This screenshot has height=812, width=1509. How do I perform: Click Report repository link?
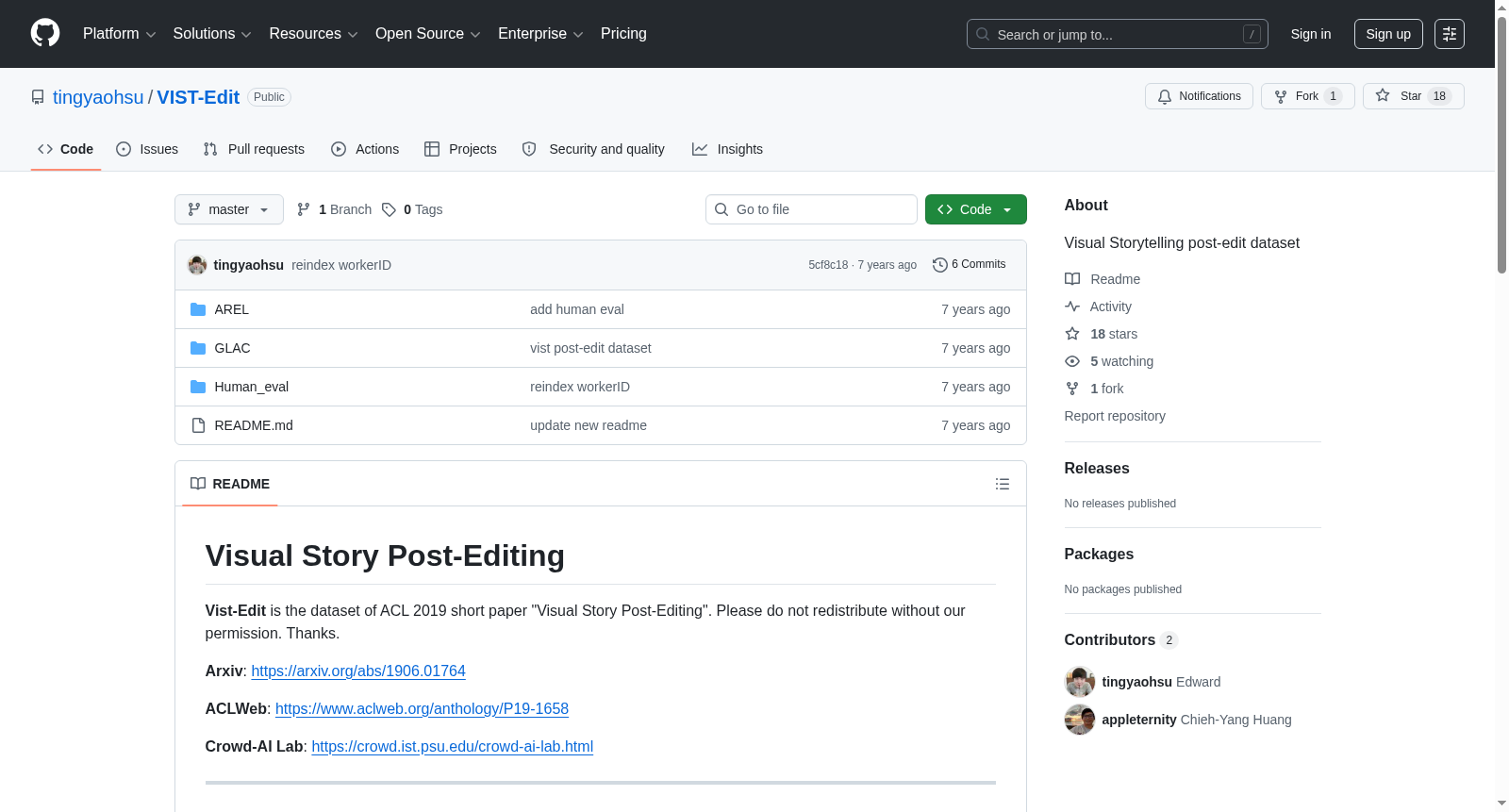[x=1115, y=416]
